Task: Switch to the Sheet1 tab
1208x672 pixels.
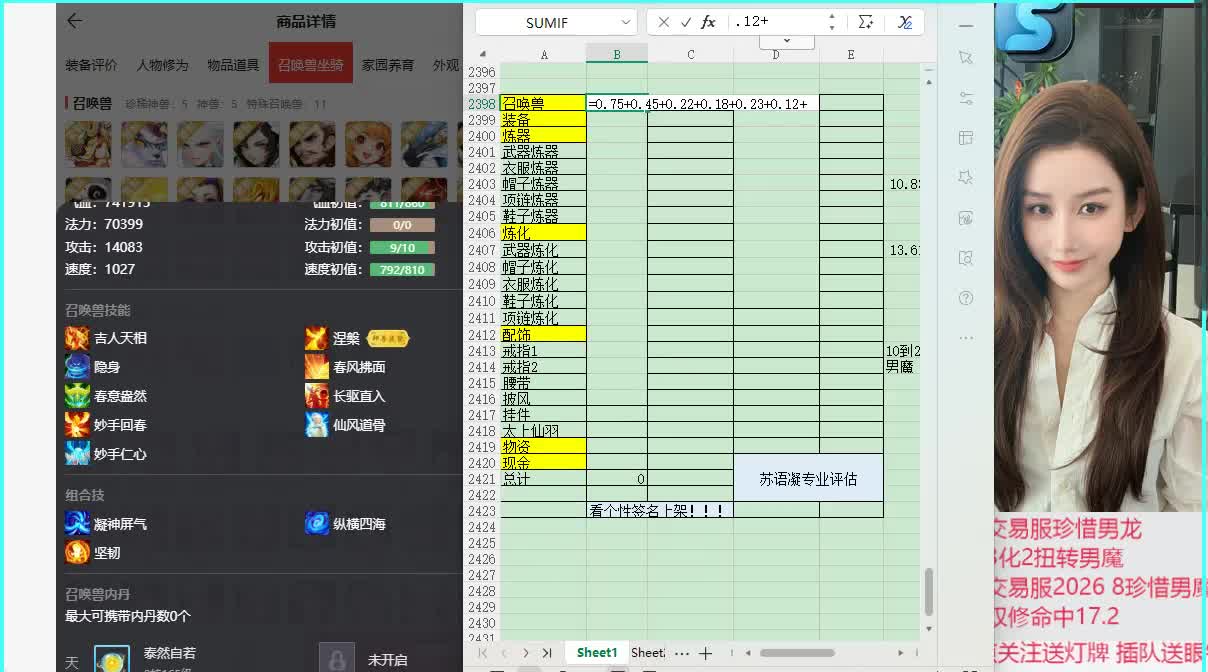Action: tap(597, 653)
